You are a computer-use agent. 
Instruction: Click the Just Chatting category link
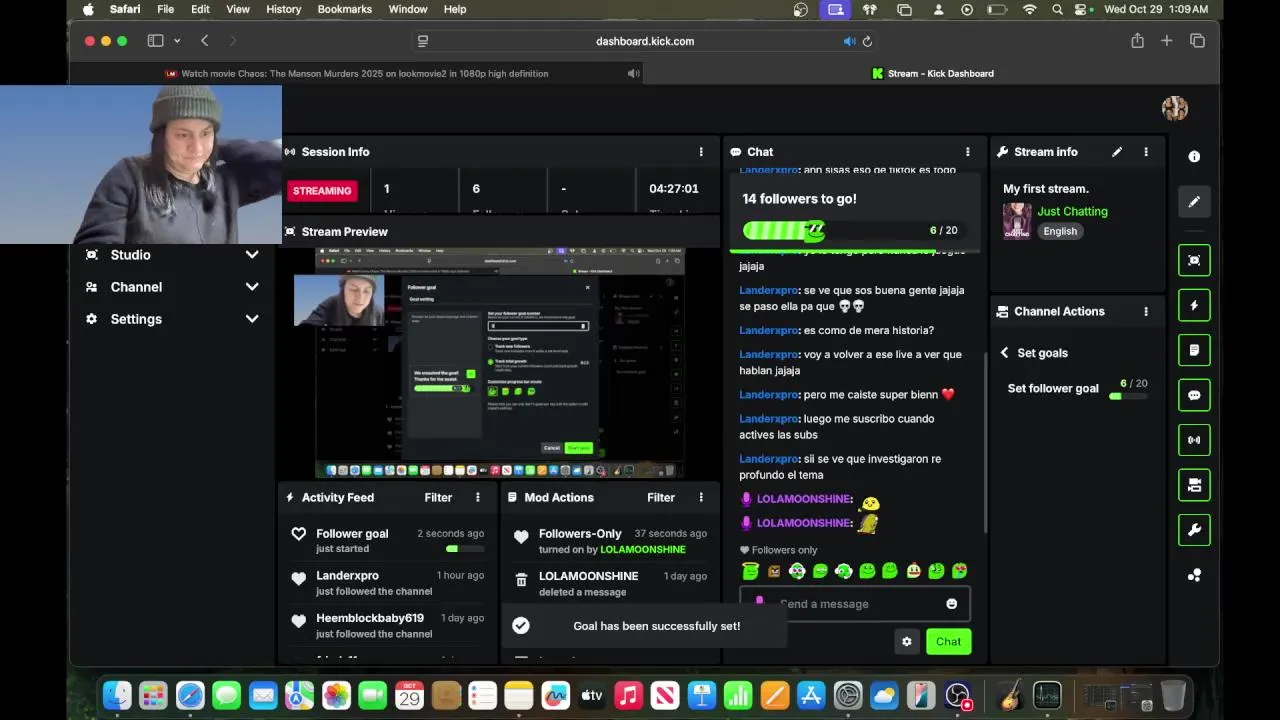1072,211
